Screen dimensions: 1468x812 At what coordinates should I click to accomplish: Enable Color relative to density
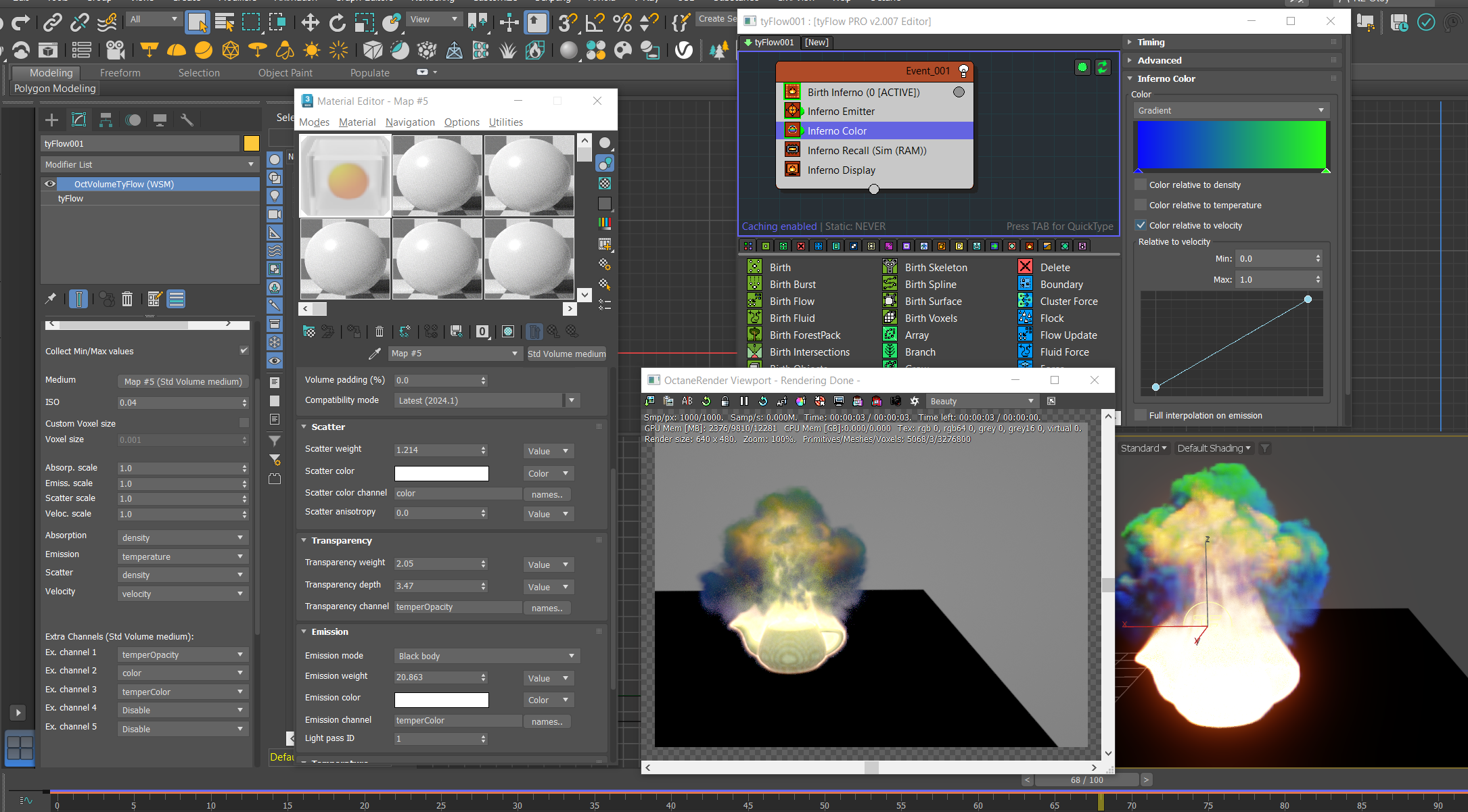[x=1141, y=185]
